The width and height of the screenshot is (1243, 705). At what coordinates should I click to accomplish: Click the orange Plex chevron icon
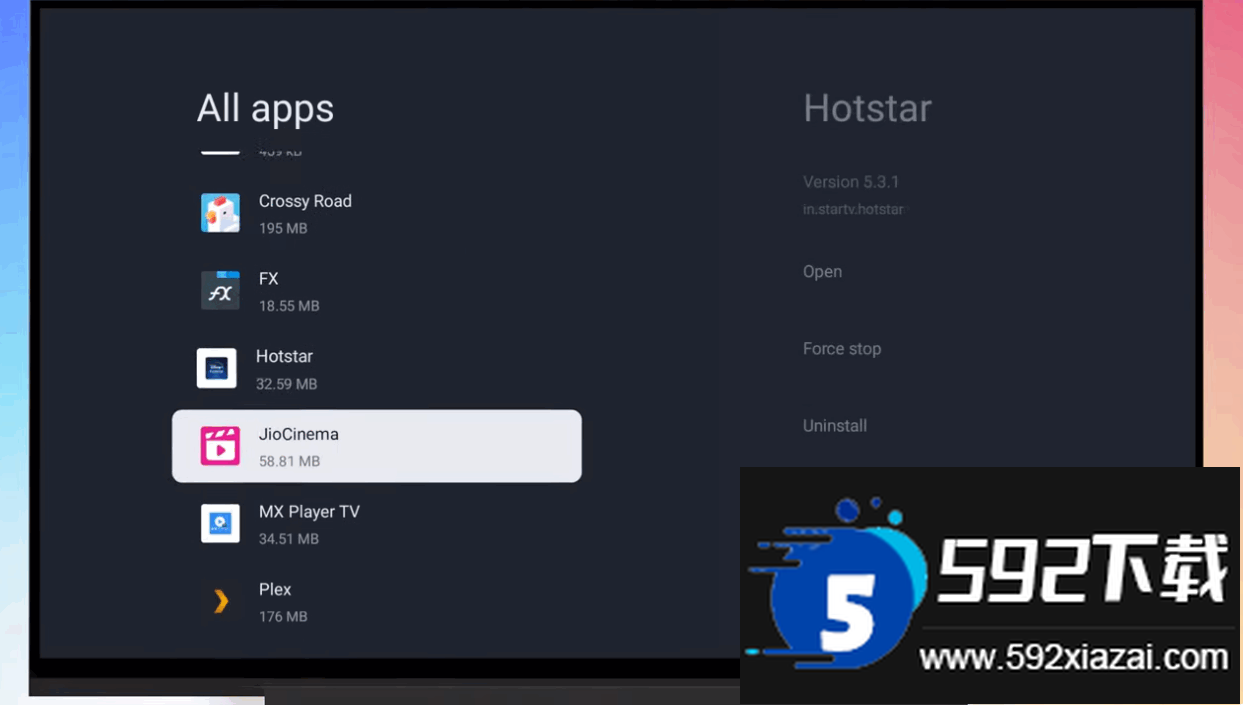coord(220,601)
